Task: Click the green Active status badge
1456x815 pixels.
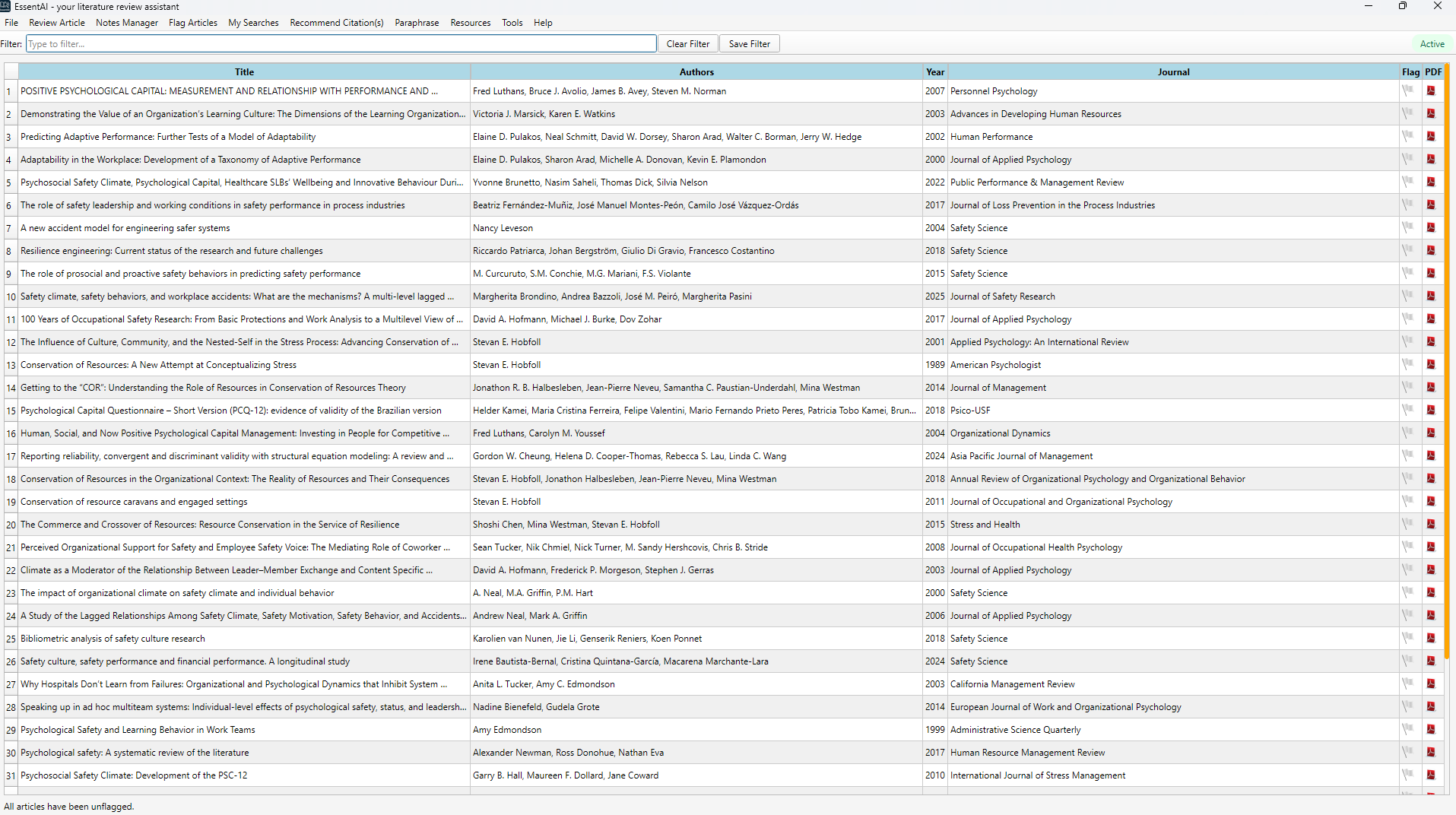Action: 1432,43
